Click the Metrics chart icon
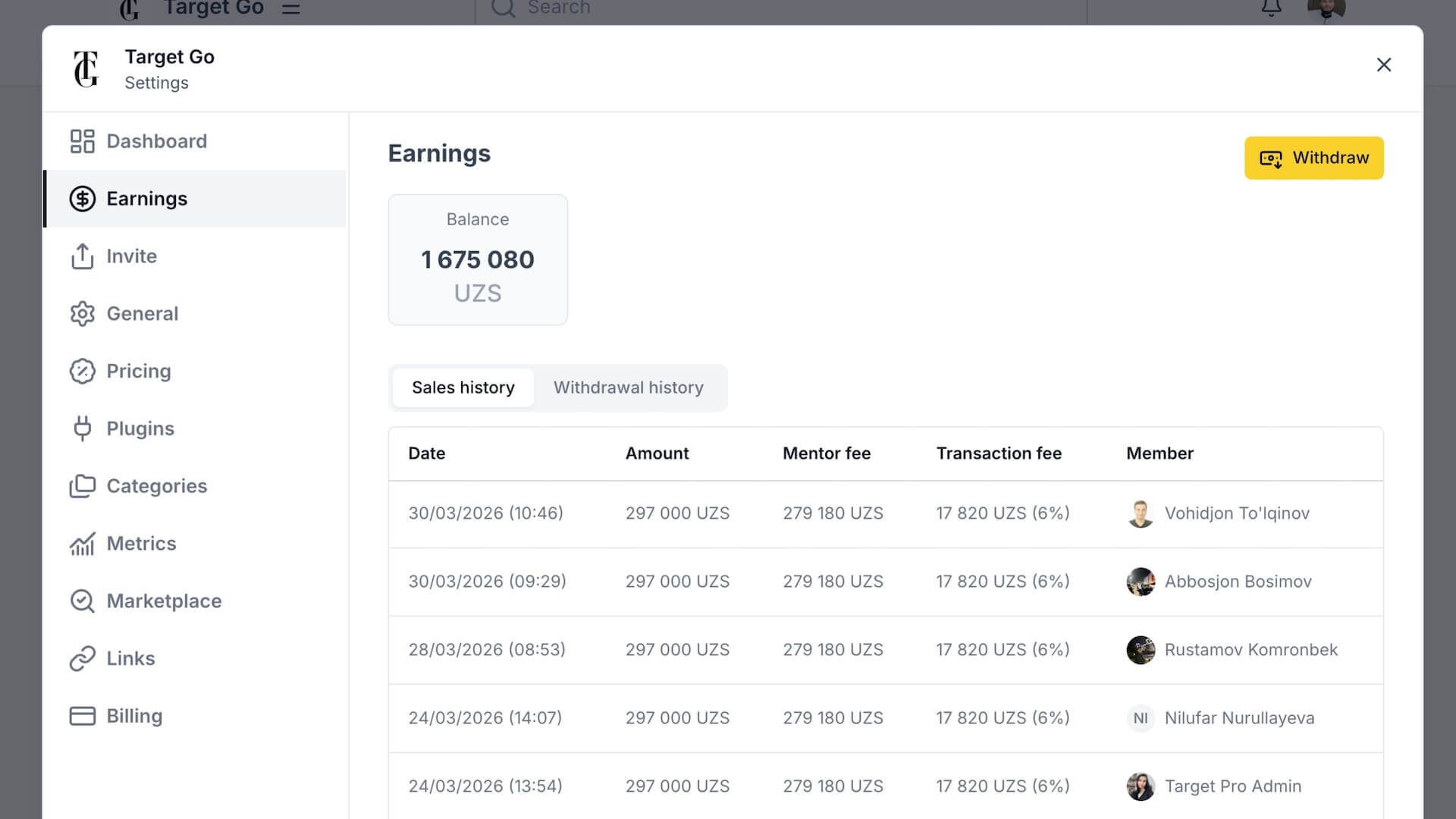 click(82, 544)
